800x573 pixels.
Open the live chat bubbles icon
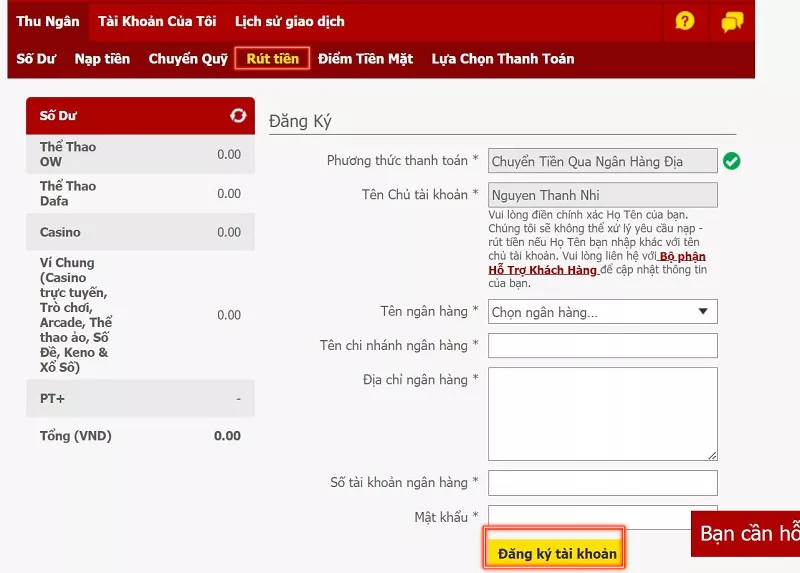click(732, 21)
